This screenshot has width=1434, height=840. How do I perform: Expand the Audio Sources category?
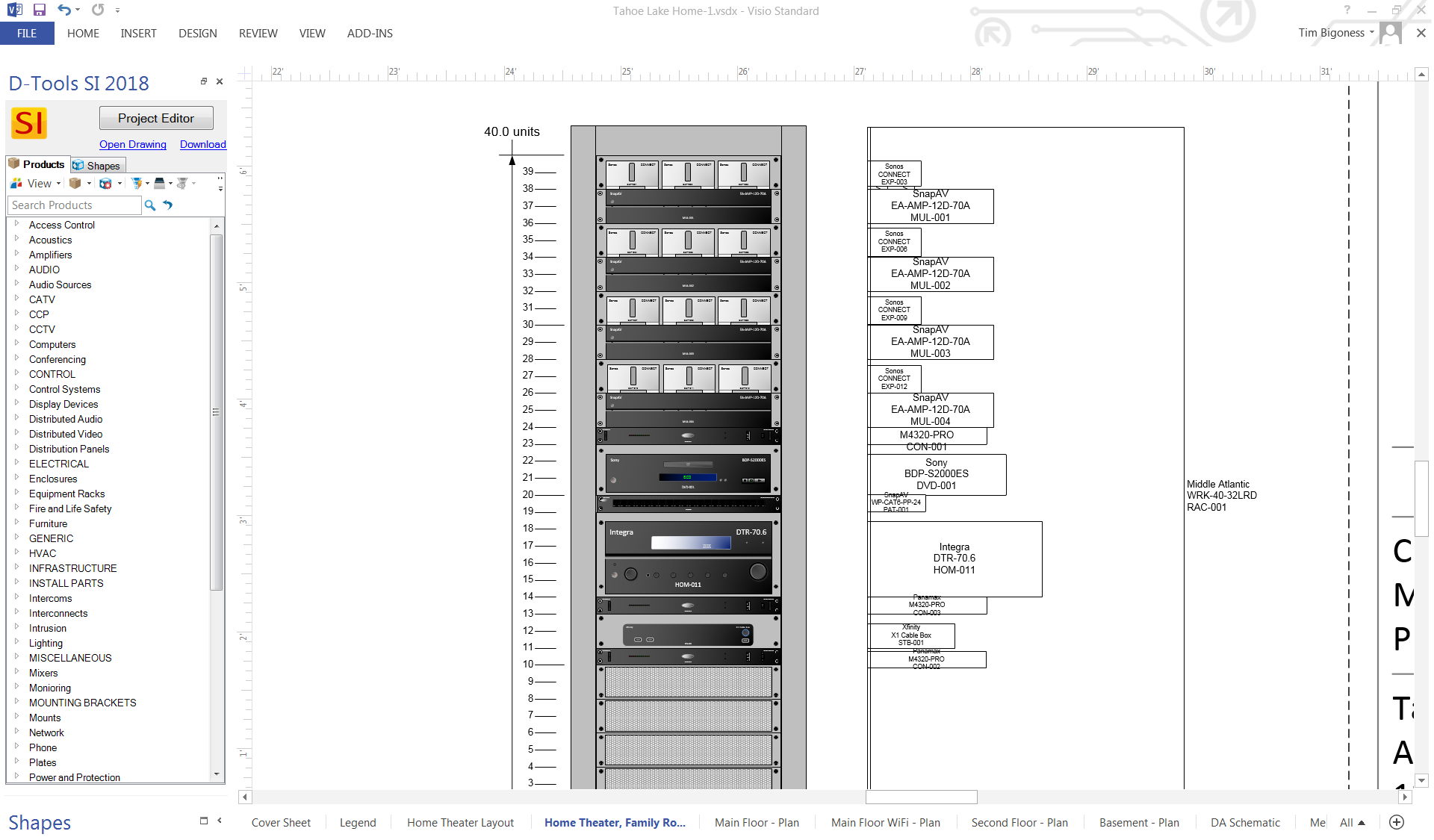(16, 284)
